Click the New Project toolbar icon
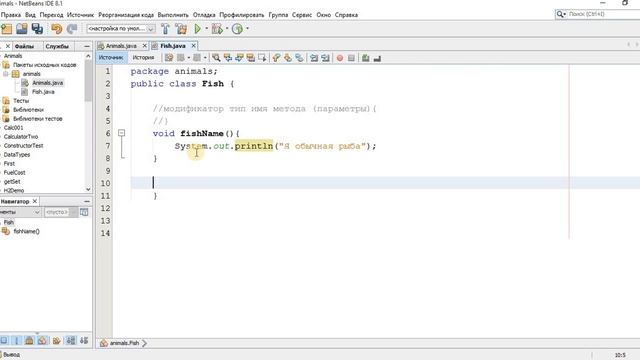 pos(7,29)
